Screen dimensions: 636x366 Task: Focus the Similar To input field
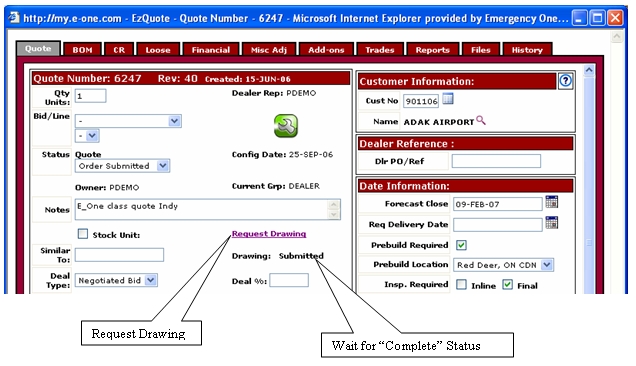pyautogui.click(x=119, y=255)
